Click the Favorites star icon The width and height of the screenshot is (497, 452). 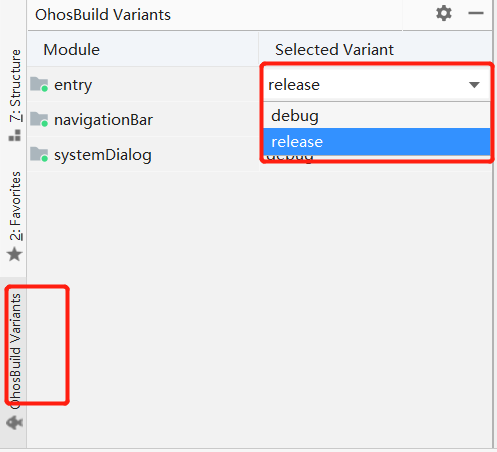coord(15,255)
